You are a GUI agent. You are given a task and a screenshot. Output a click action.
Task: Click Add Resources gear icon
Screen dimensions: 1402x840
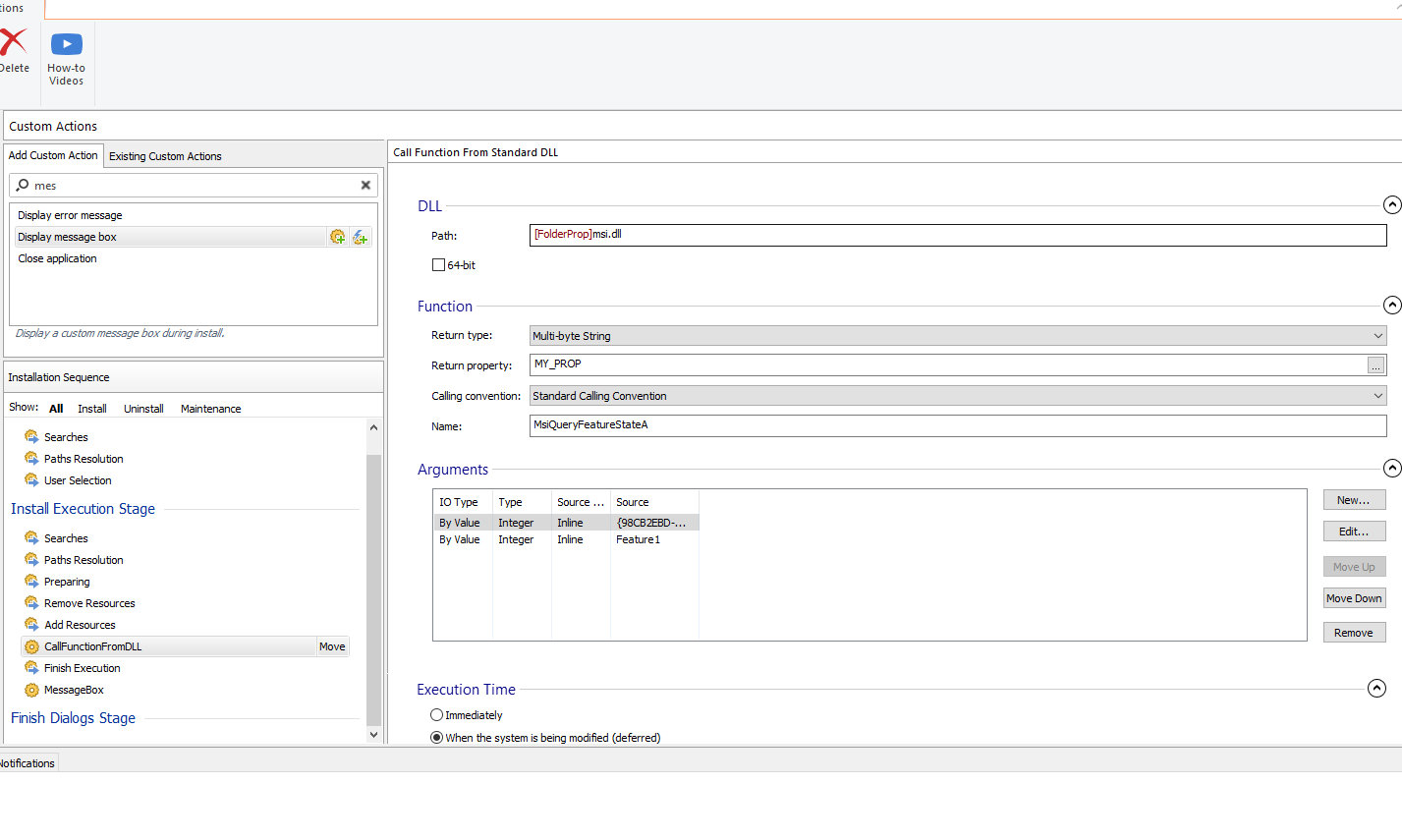tap(31, 624)
